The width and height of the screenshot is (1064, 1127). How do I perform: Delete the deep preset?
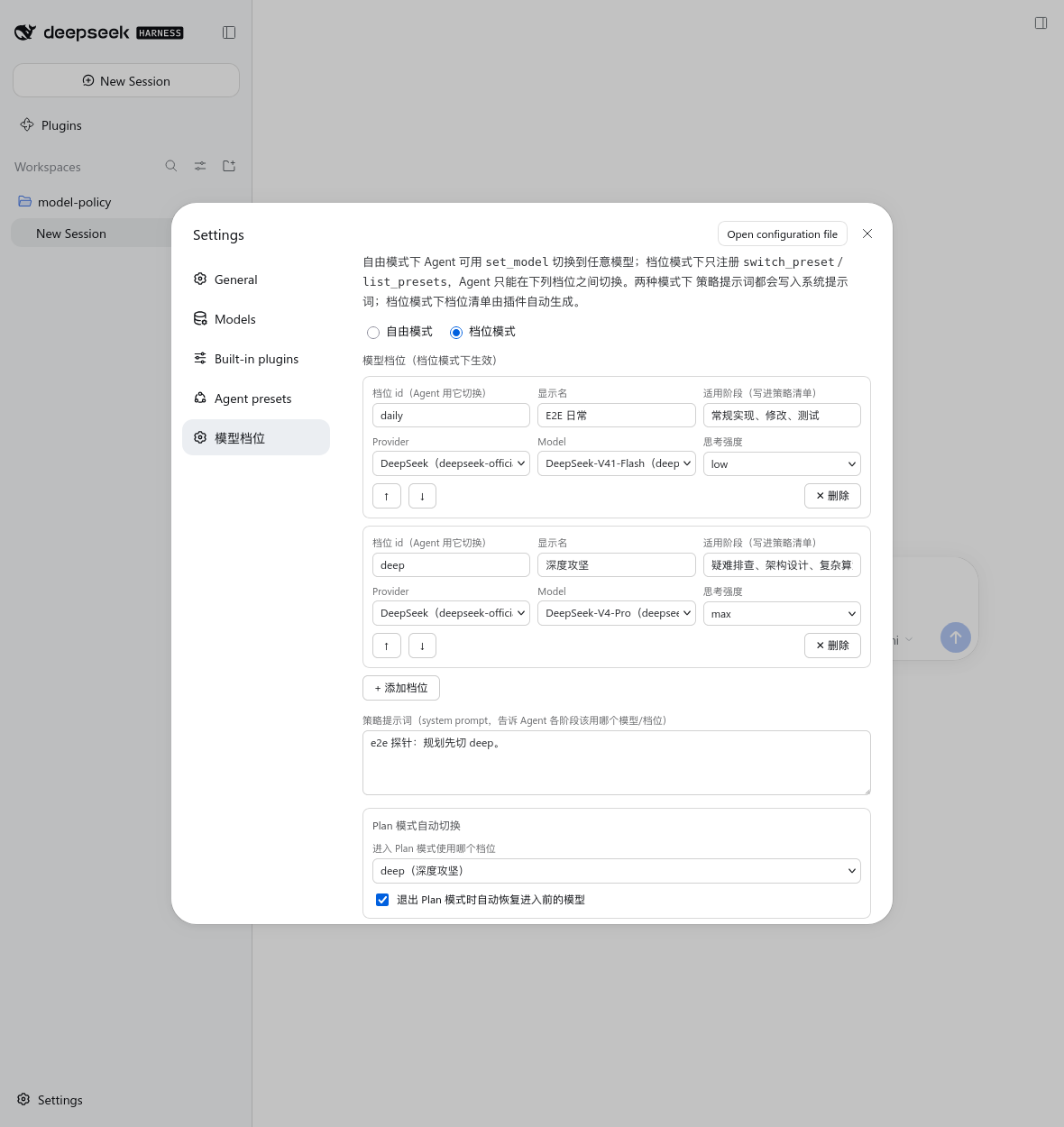[x=832, y=646]
